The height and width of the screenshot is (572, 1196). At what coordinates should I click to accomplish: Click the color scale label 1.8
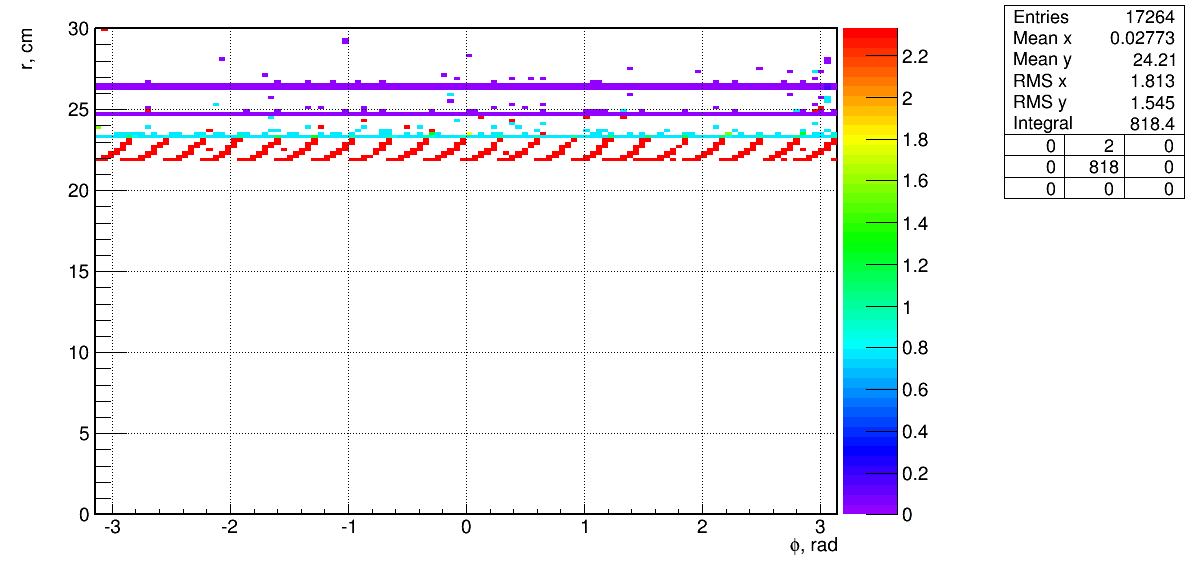(x=915, y=140)
